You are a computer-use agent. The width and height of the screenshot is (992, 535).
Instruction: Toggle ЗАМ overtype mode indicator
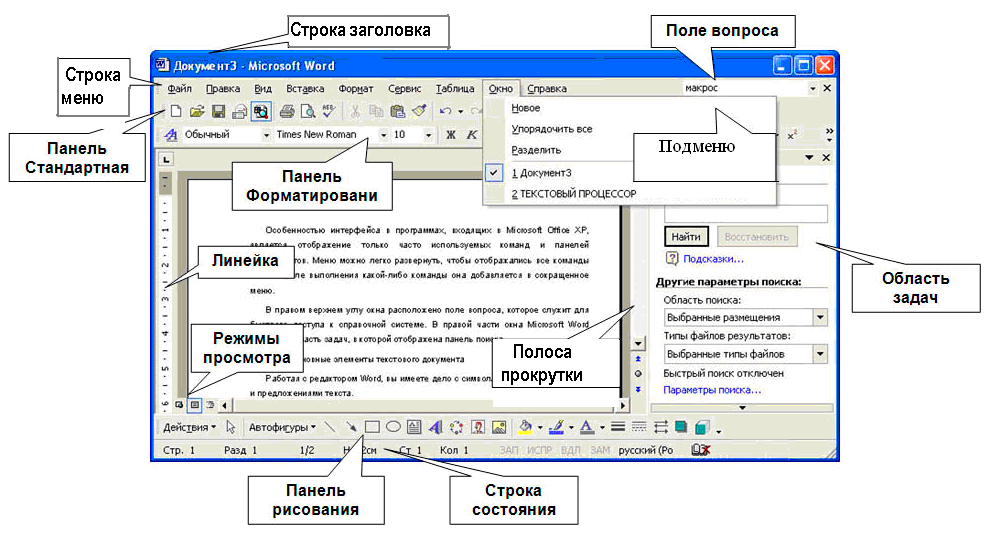click(x=600, y=450)
